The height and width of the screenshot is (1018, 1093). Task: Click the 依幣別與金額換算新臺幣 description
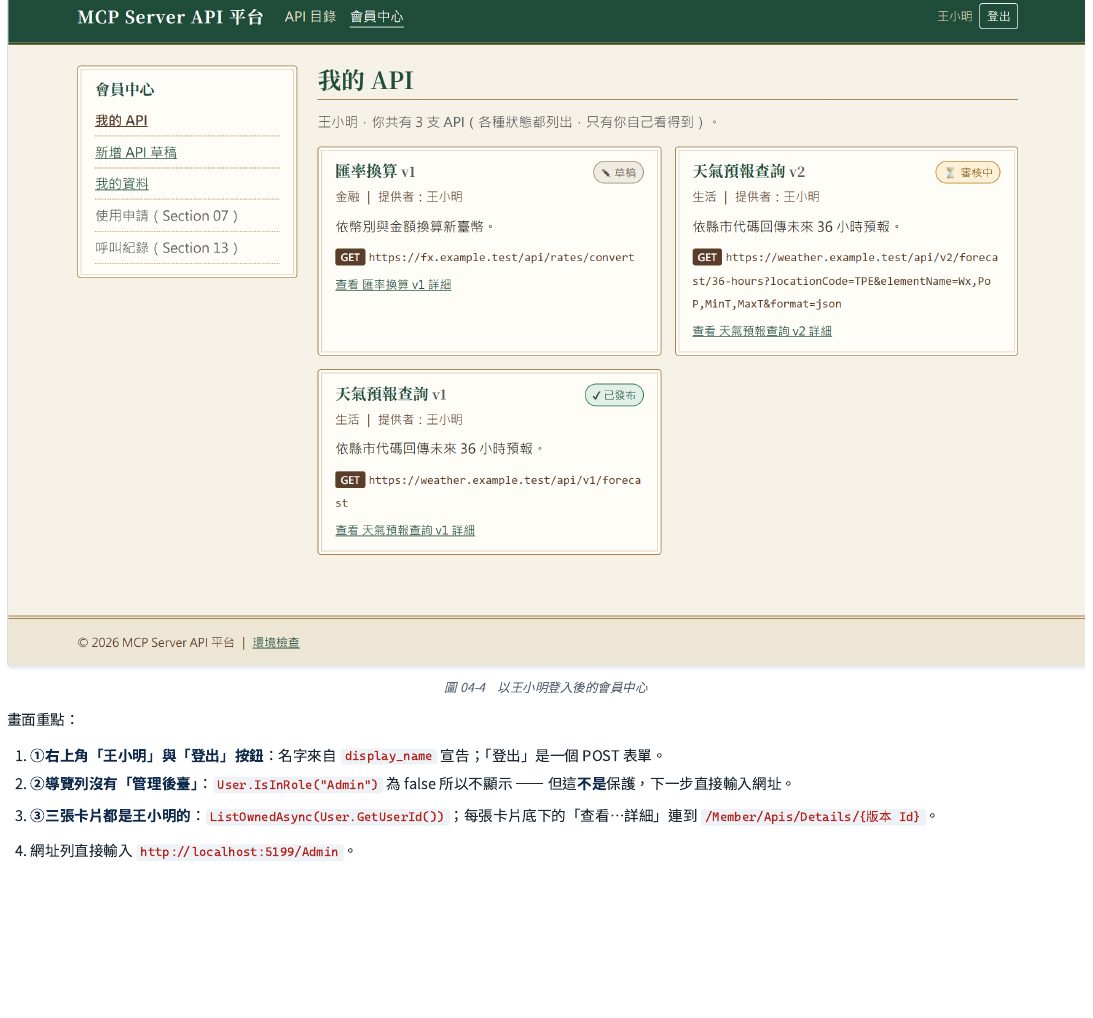point(415,227)
